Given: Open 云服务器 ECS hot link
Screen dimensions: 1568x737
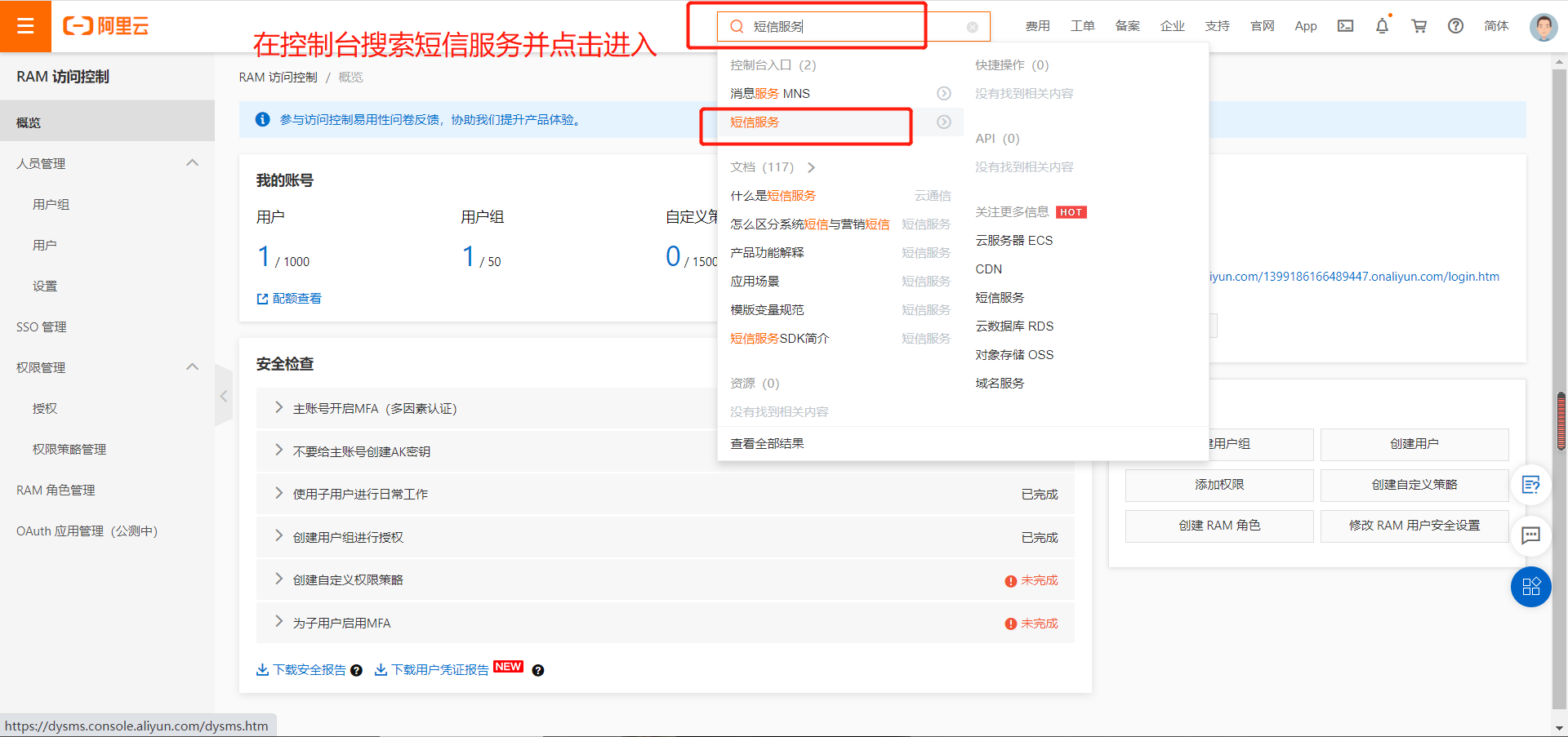Looking at the screenshot, I should pos(1014,241).
